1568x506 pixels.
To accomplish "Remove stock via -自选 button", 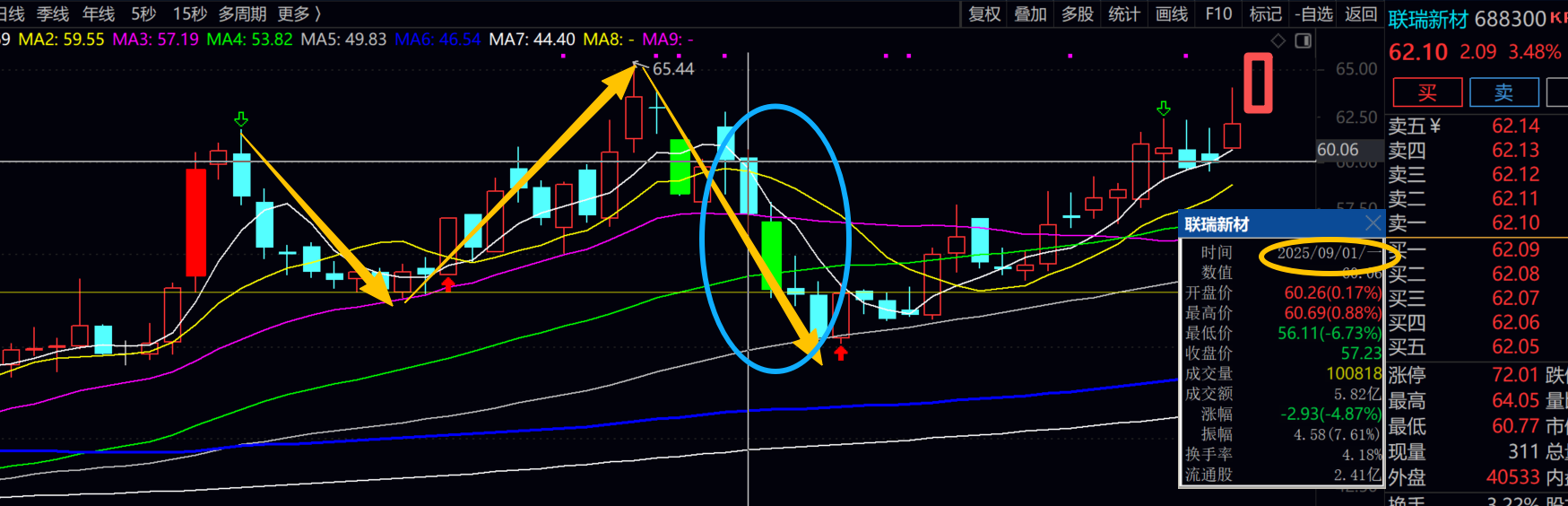I will [1313, 13].
